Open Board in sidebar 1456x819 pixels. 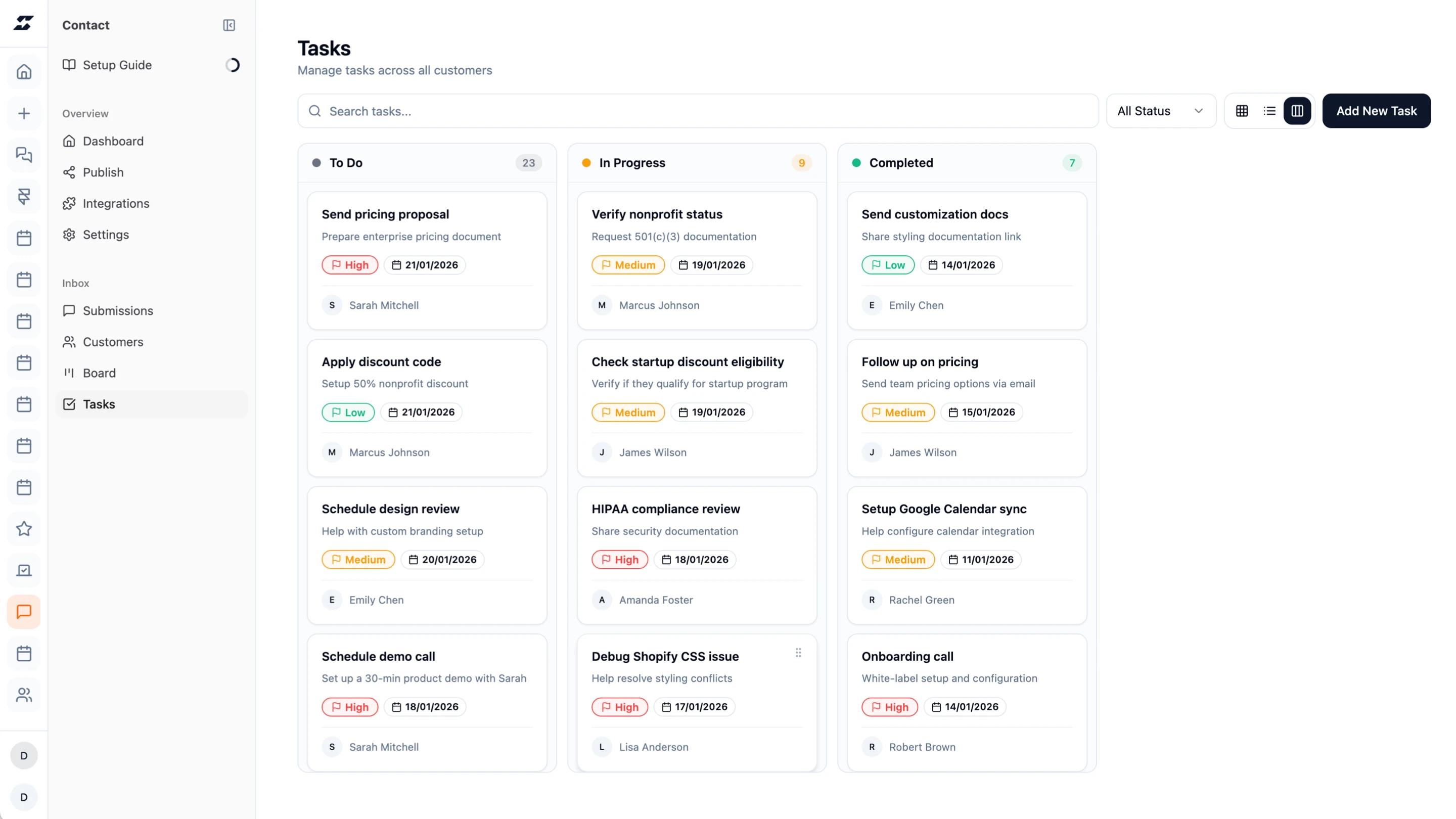[x=99, y=373]
